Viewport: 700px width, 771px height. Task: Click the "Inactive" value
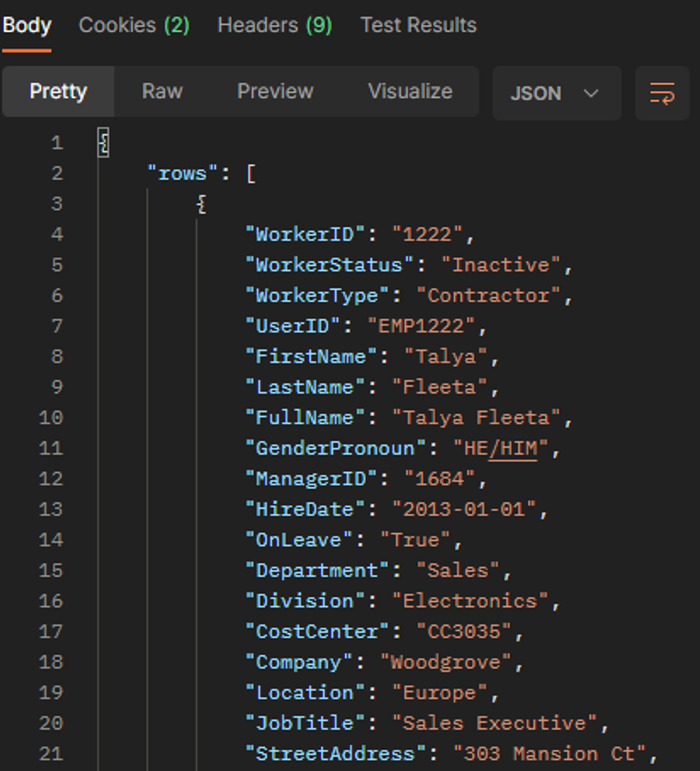[x=500, y=265]
